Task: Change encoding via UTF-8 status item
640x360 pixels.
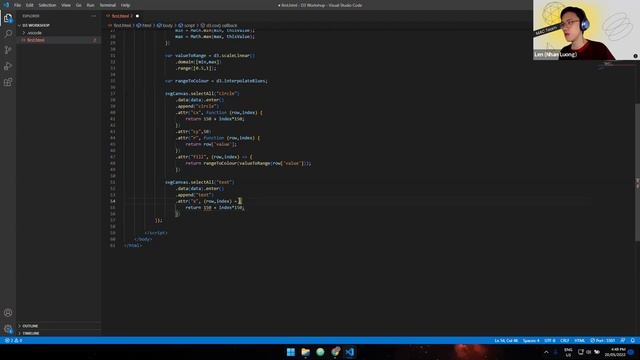Action: pyautogui.click(x=550, y=340)
